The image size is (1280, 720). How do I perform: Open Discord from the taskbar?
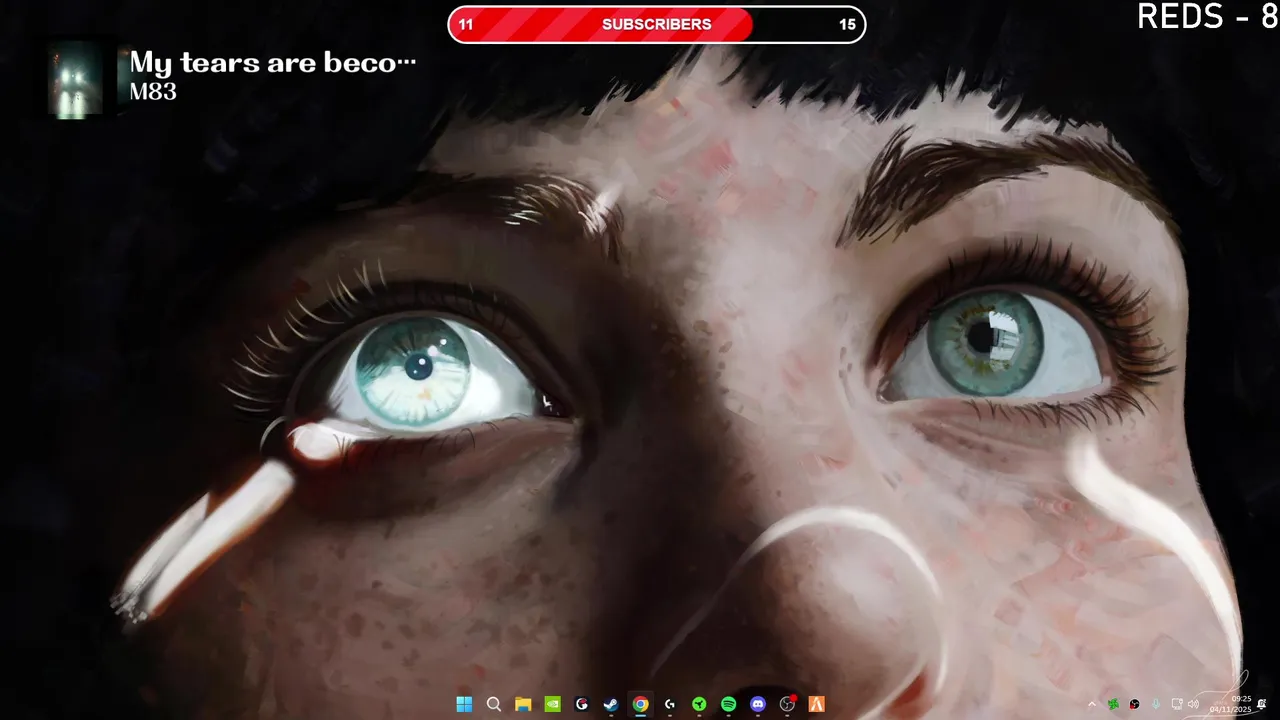coord(758,704)
